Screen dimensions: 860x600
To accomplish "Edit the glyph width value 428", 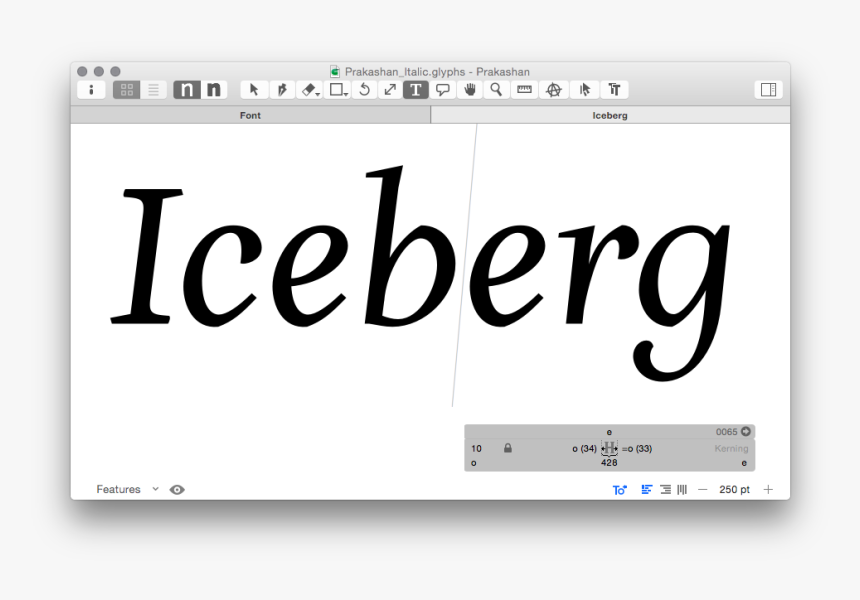I will click(609, 463).
